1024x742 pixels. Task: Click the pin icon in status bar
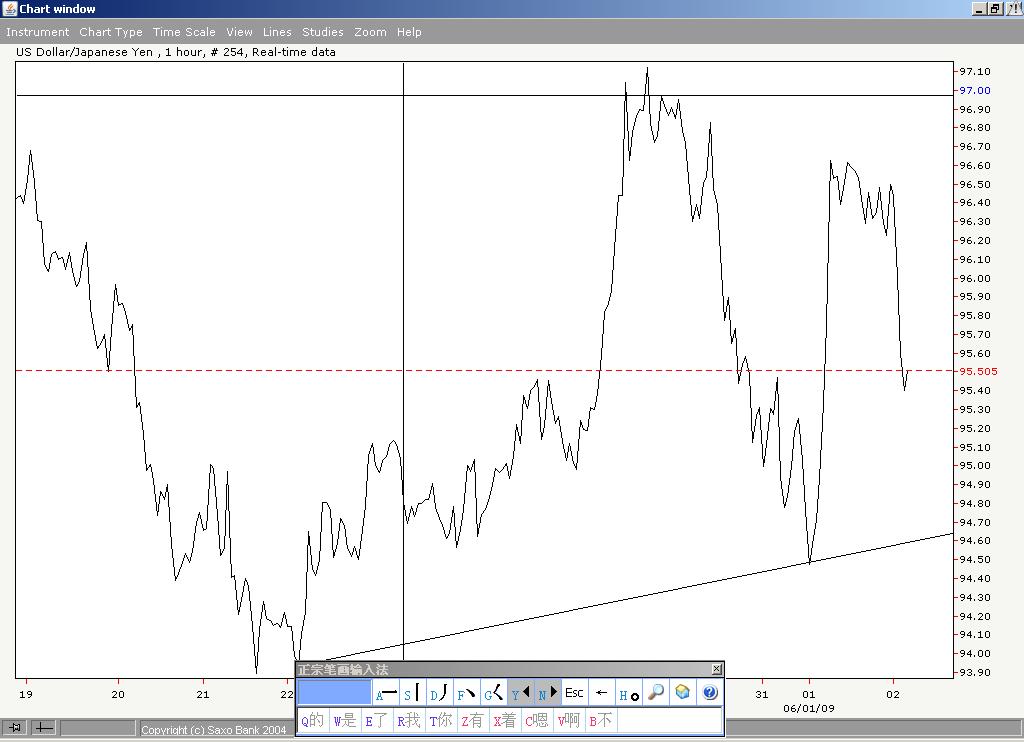14,727
